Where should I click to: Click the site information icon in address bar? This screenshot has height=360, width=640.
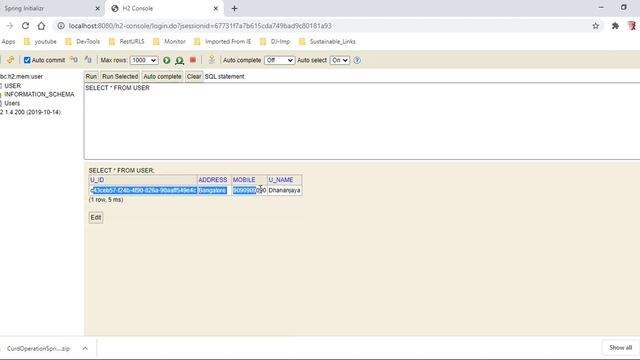(x=61, y=26)
